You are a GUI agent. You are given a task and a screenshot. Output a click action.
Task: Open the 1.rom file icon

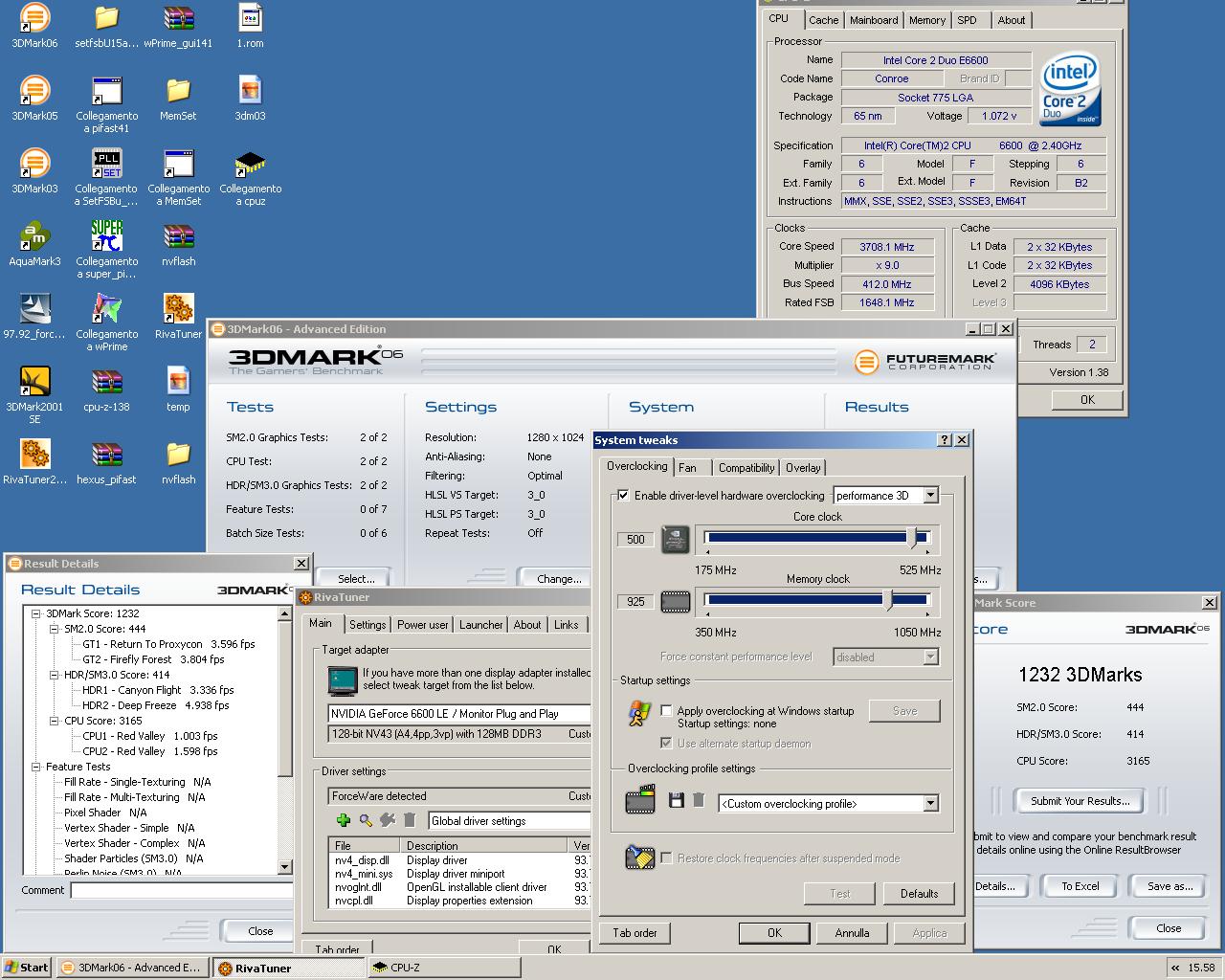(x=250, y=25)
